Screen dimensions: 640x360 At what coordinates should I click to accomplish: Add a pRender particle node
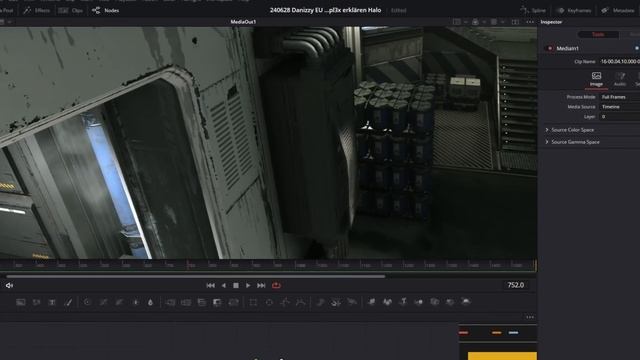point(351,302)
